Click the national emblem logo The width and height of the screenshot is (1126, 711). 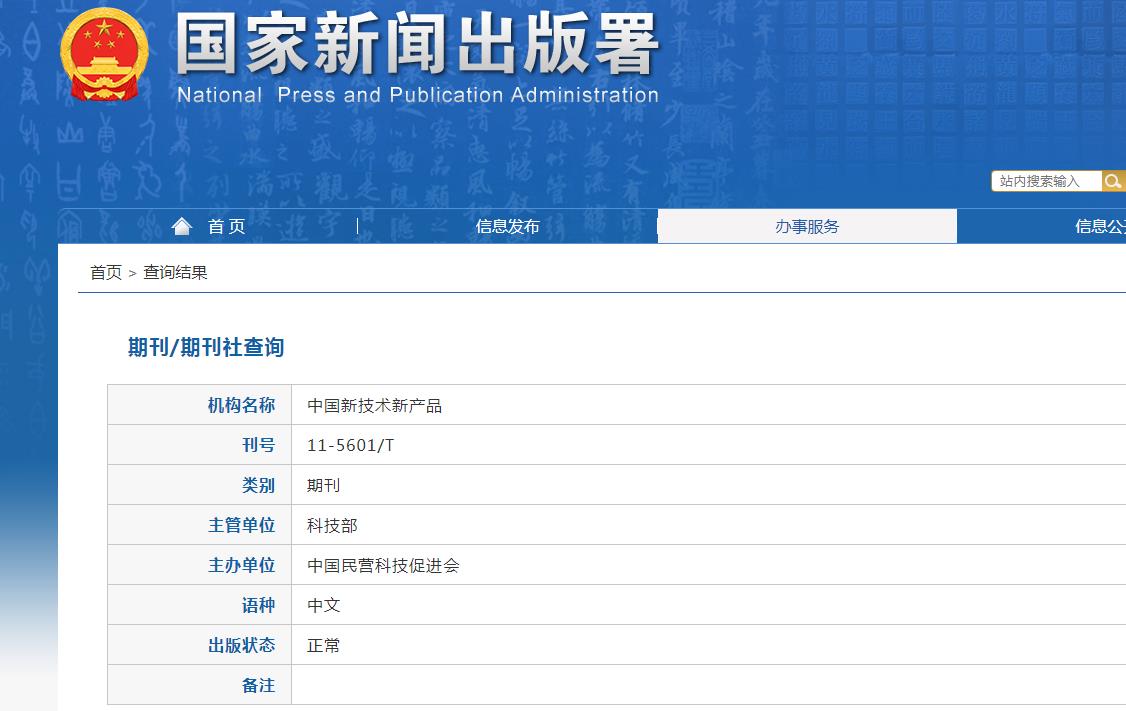103,55
